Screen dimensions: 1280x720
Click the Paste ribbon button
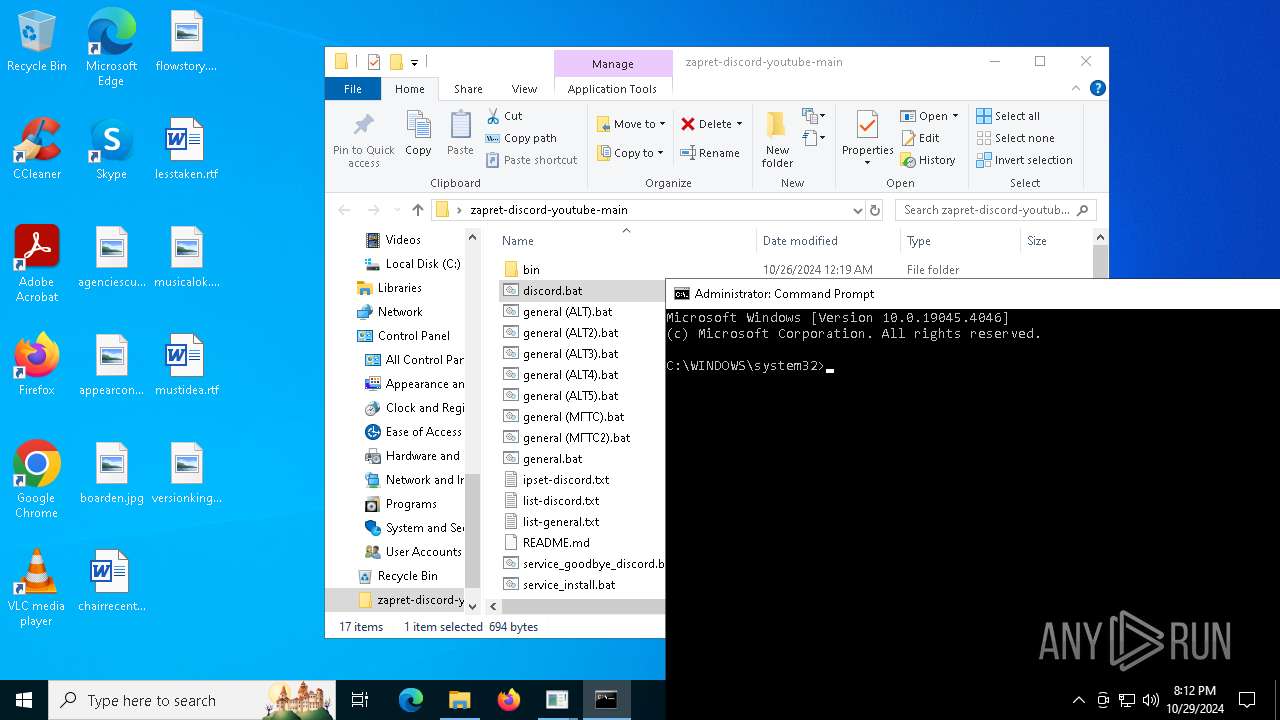tap(460, 134)
